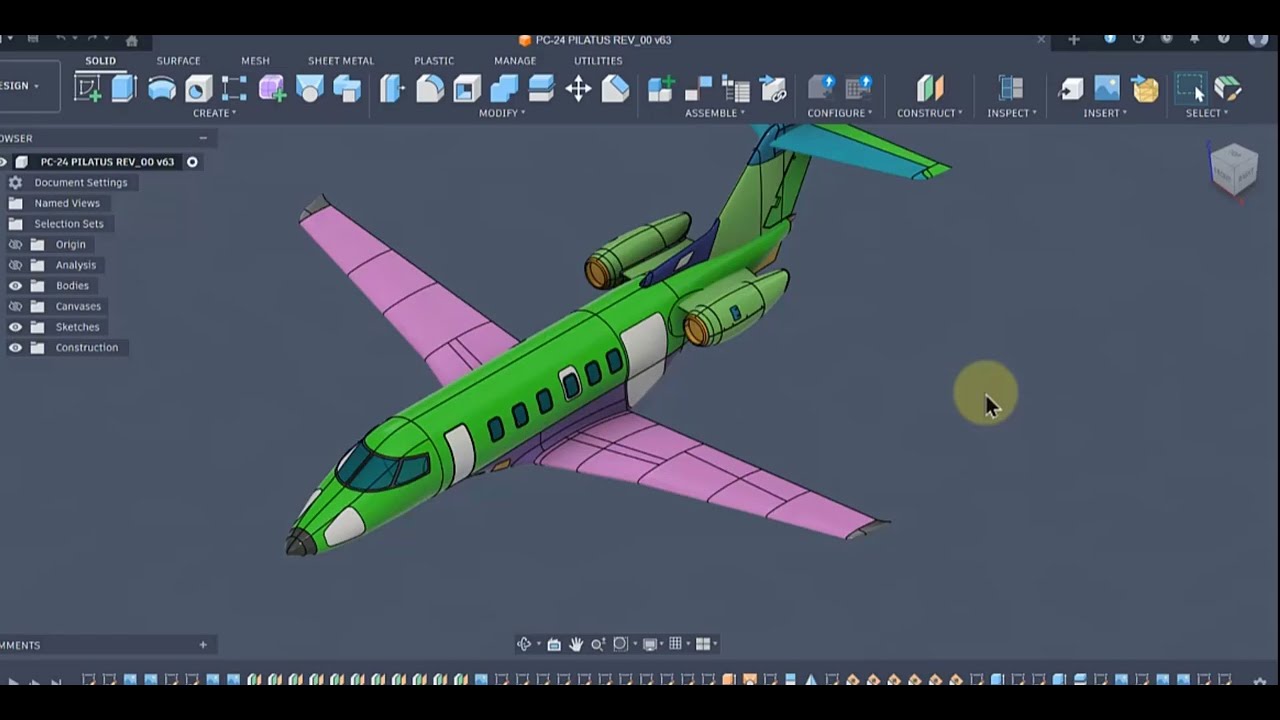1280x720 pixels.
Task: Select the Extrude tool
Action: tap(124, 88)
